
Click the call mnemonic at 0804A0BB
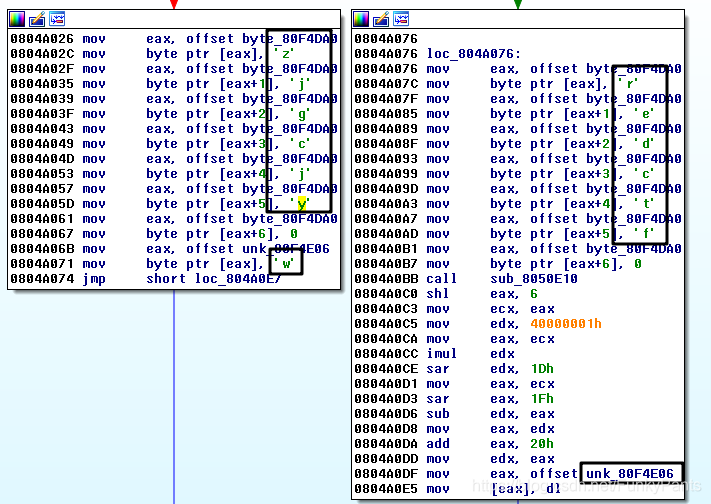442,279
